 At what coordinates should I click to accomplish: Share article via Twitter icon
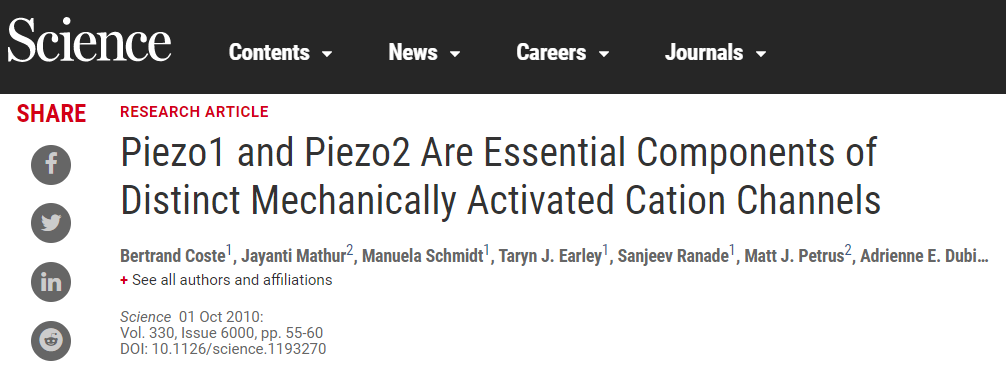51,223
